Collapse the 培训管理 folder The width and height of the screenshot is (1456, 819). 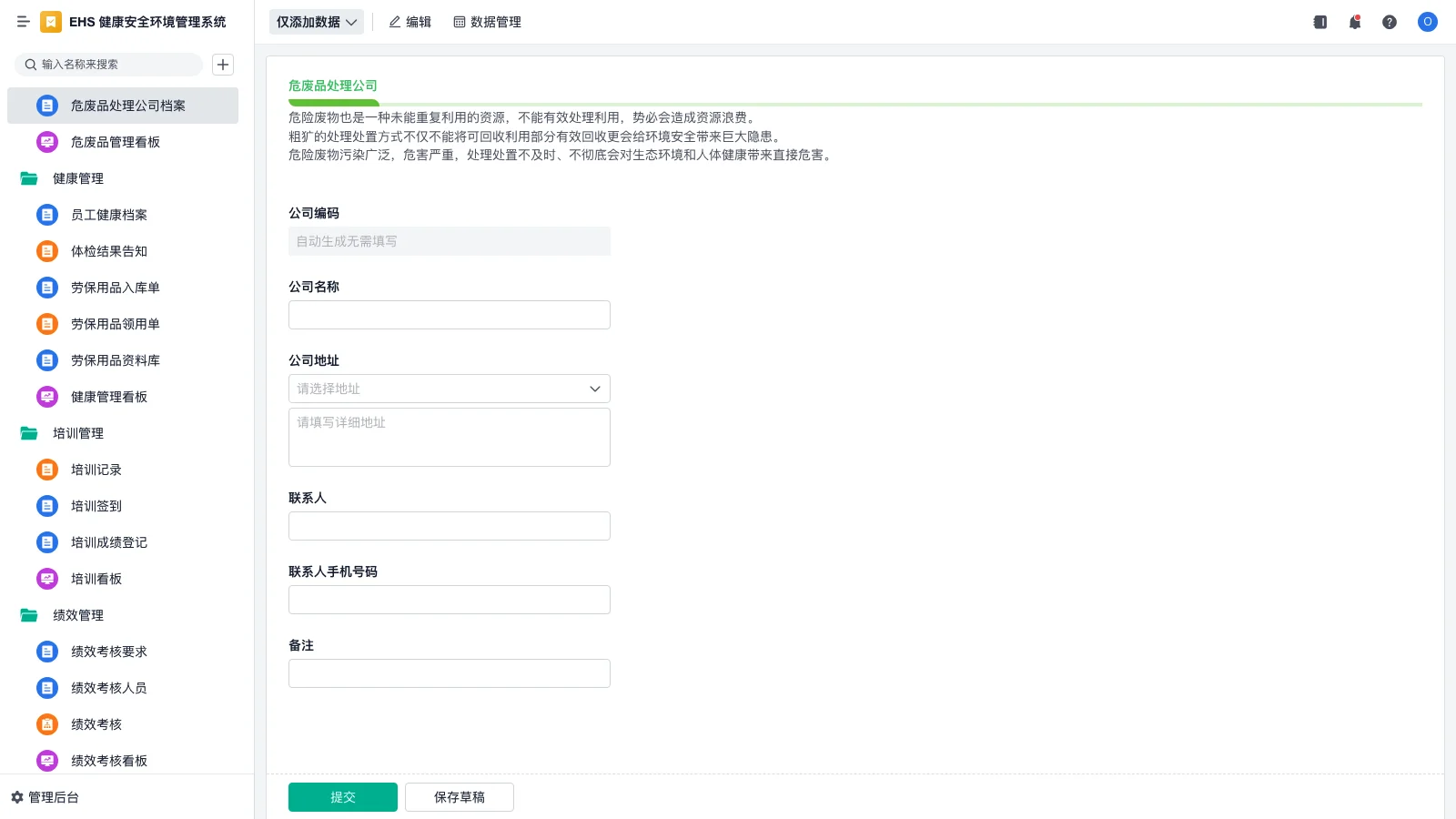pos(77,433)
